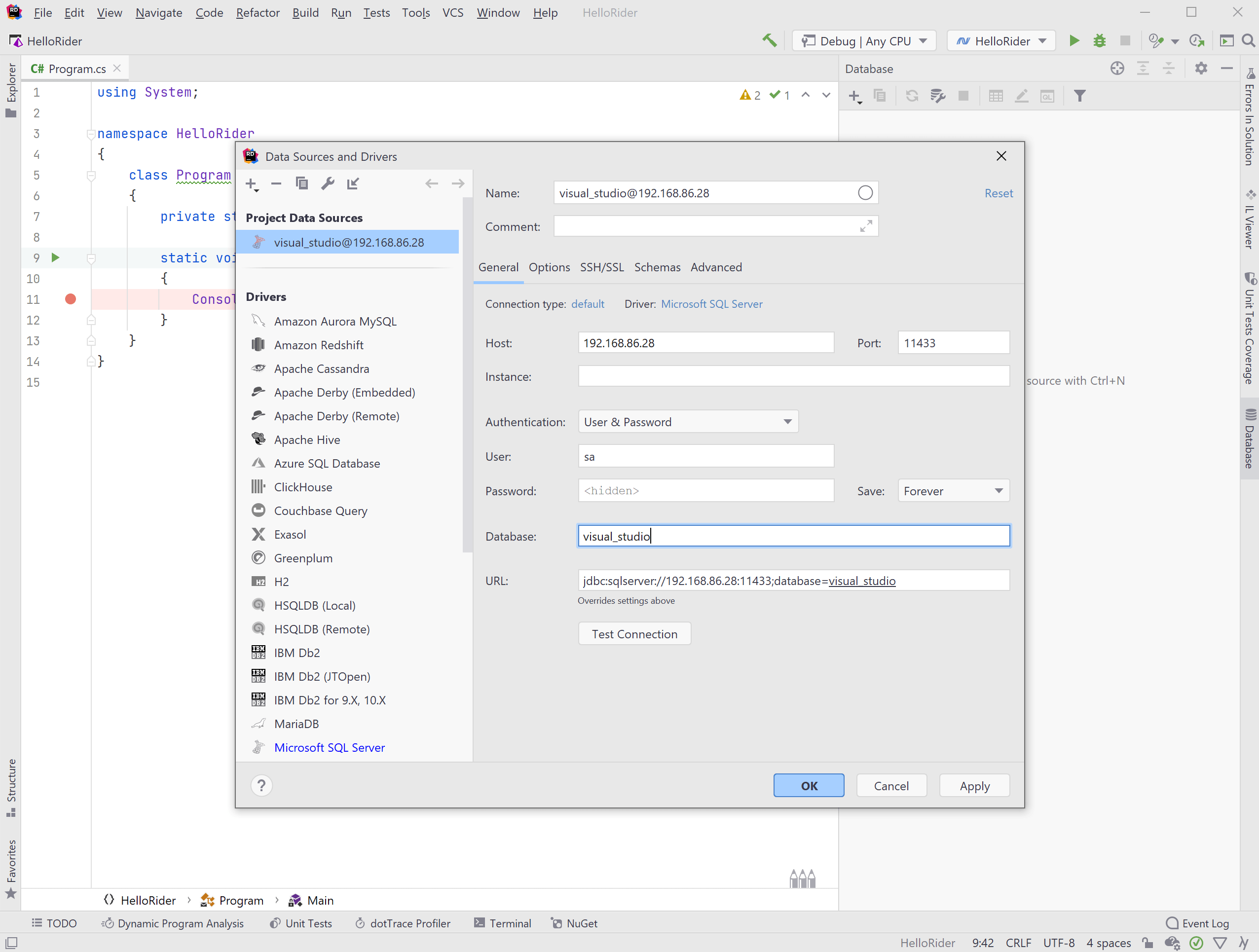Open the password Save Forever dropdown
Image resolution: width=1259 pixels, height=952 pixels.
click(x=953, y=490)
